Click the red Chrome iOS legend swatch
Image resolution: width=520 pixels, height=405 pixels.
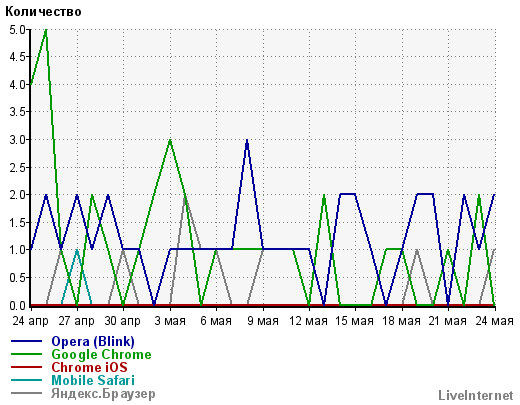click(x=27, y=367)
